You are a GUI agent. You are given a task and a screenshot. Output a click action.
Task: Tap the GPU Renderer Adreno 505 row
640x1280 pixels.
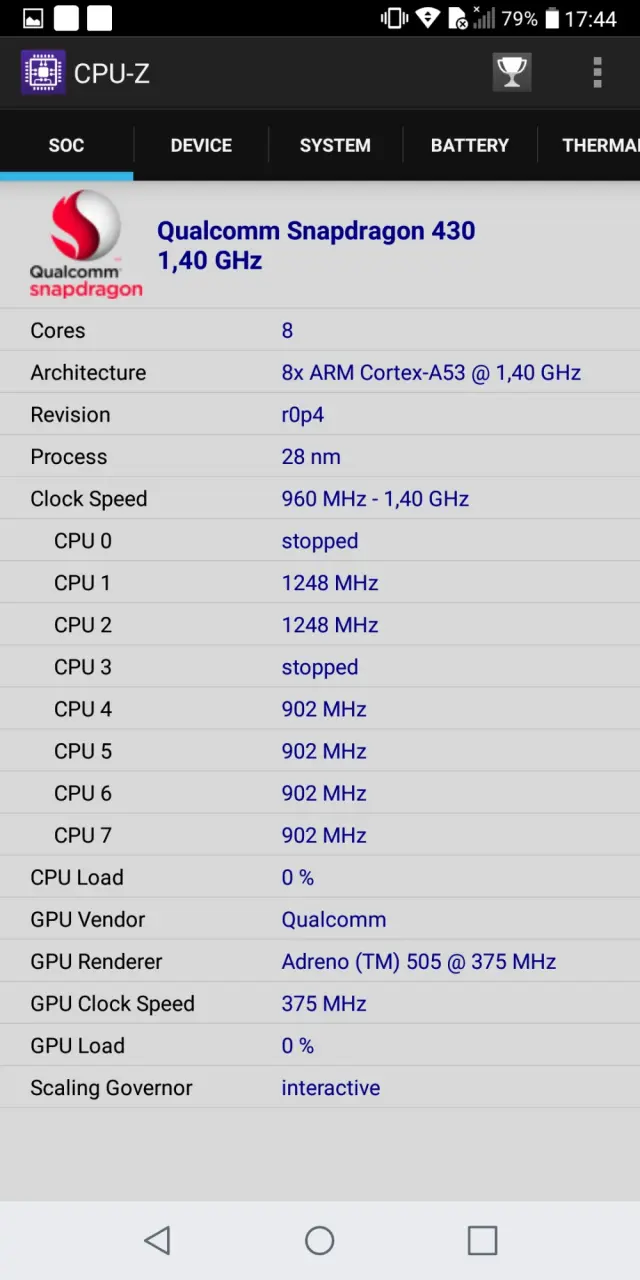coord(320,961)
